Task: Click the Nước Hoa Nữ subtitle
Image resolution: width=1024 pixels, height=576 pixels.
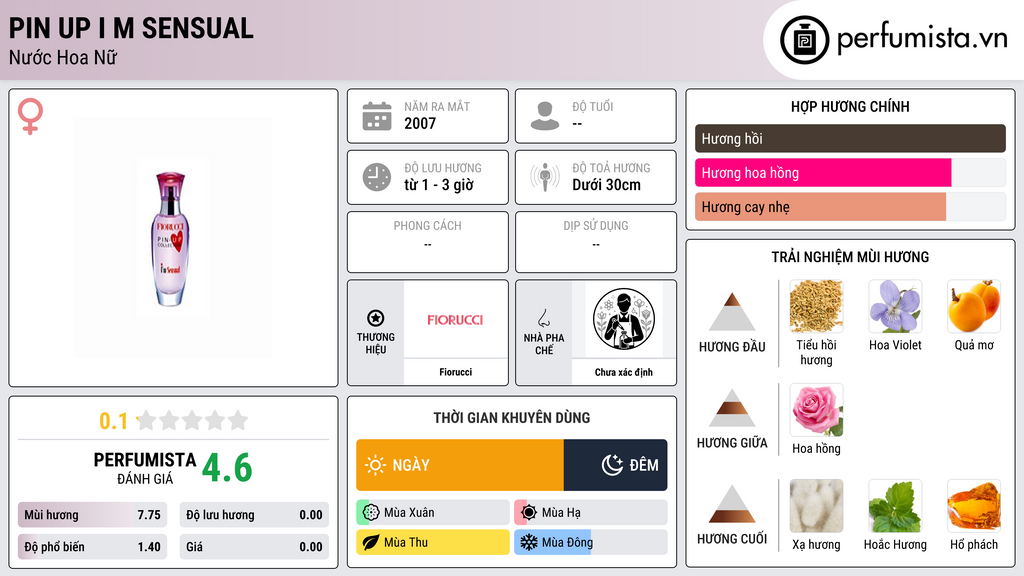Action: click(63, 58)
